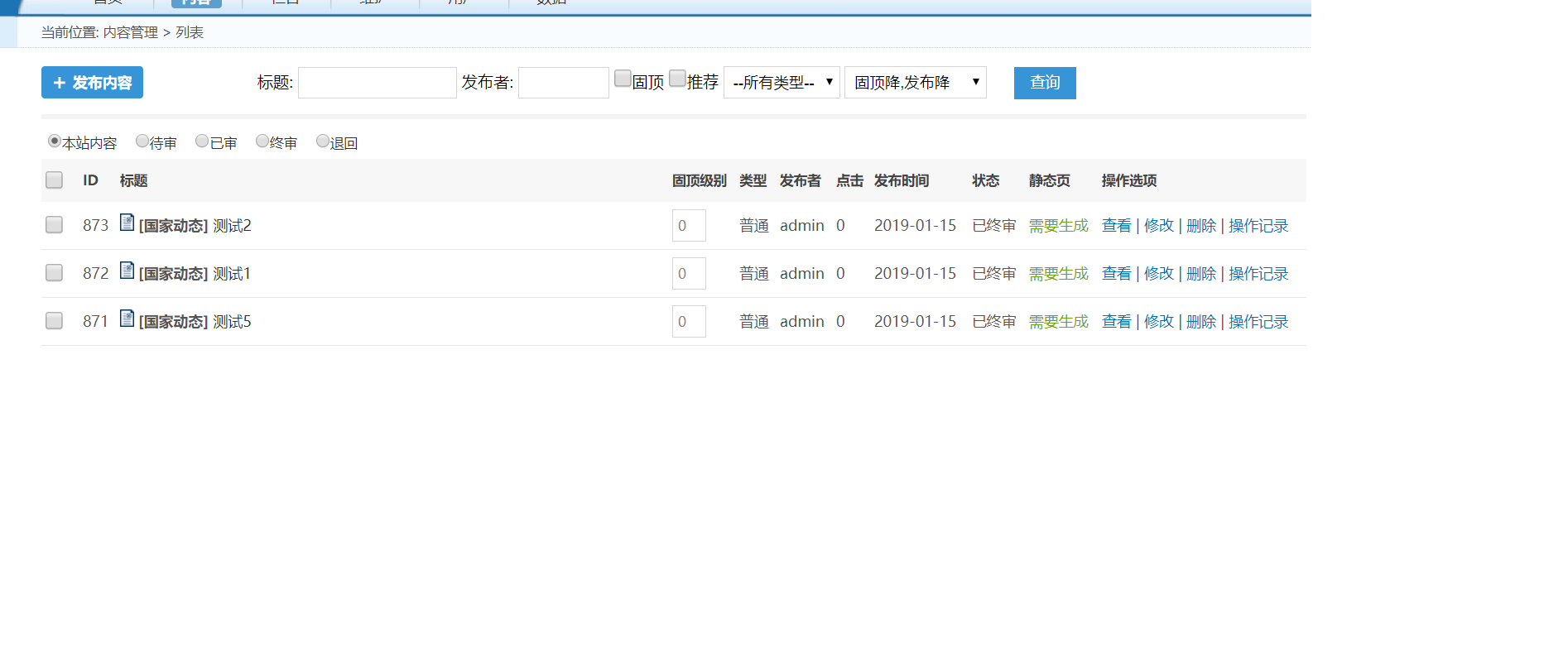
Task: Focus the 发布者 input field
Action: pos(564,83)
